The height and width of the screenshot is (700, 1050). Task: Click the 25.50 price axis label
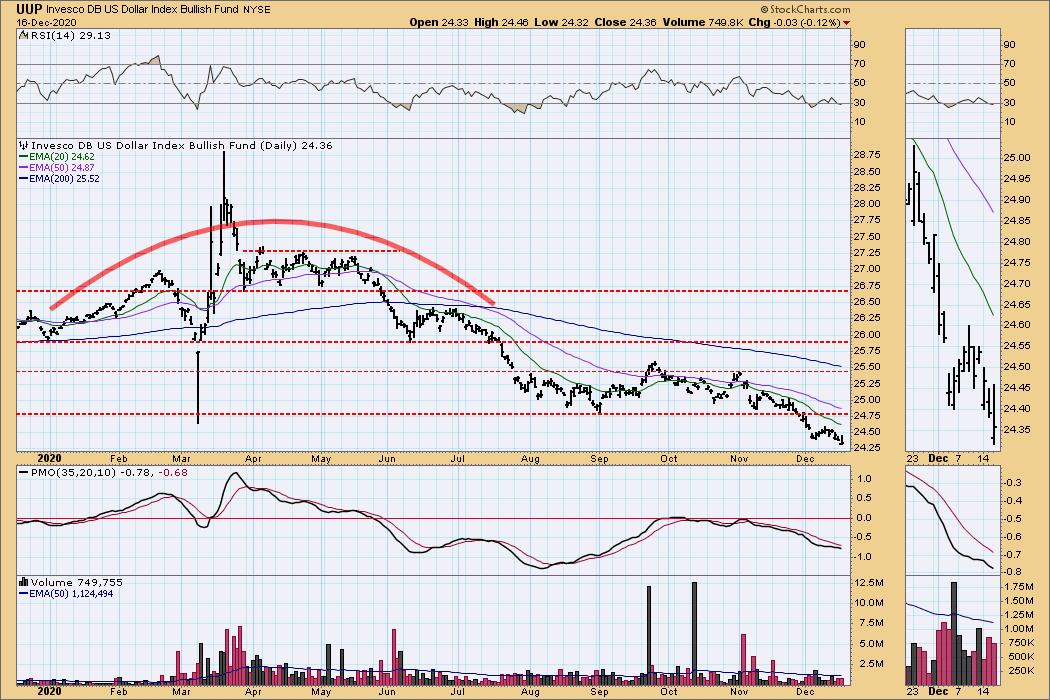867,367
